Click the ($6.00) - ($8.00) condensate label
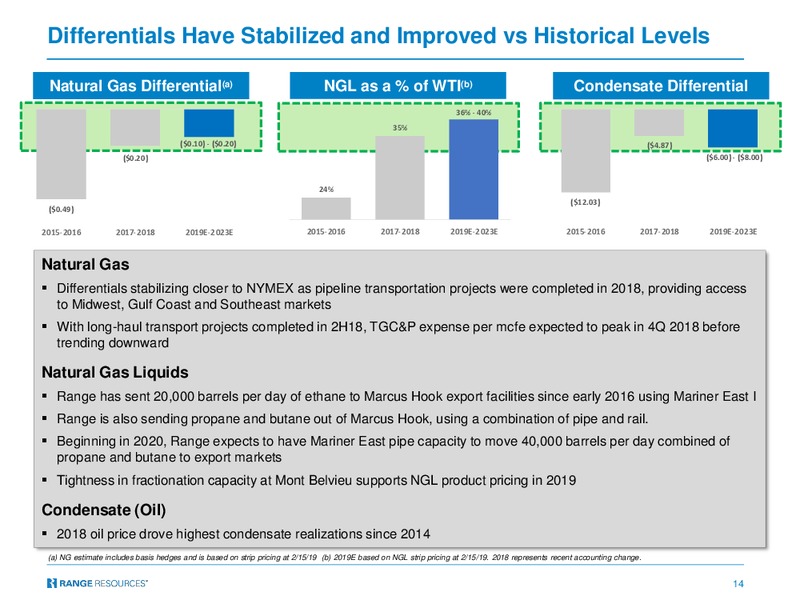Image resolution: width=800 pixels, height=600 pixels. click(x=734, y=157)
